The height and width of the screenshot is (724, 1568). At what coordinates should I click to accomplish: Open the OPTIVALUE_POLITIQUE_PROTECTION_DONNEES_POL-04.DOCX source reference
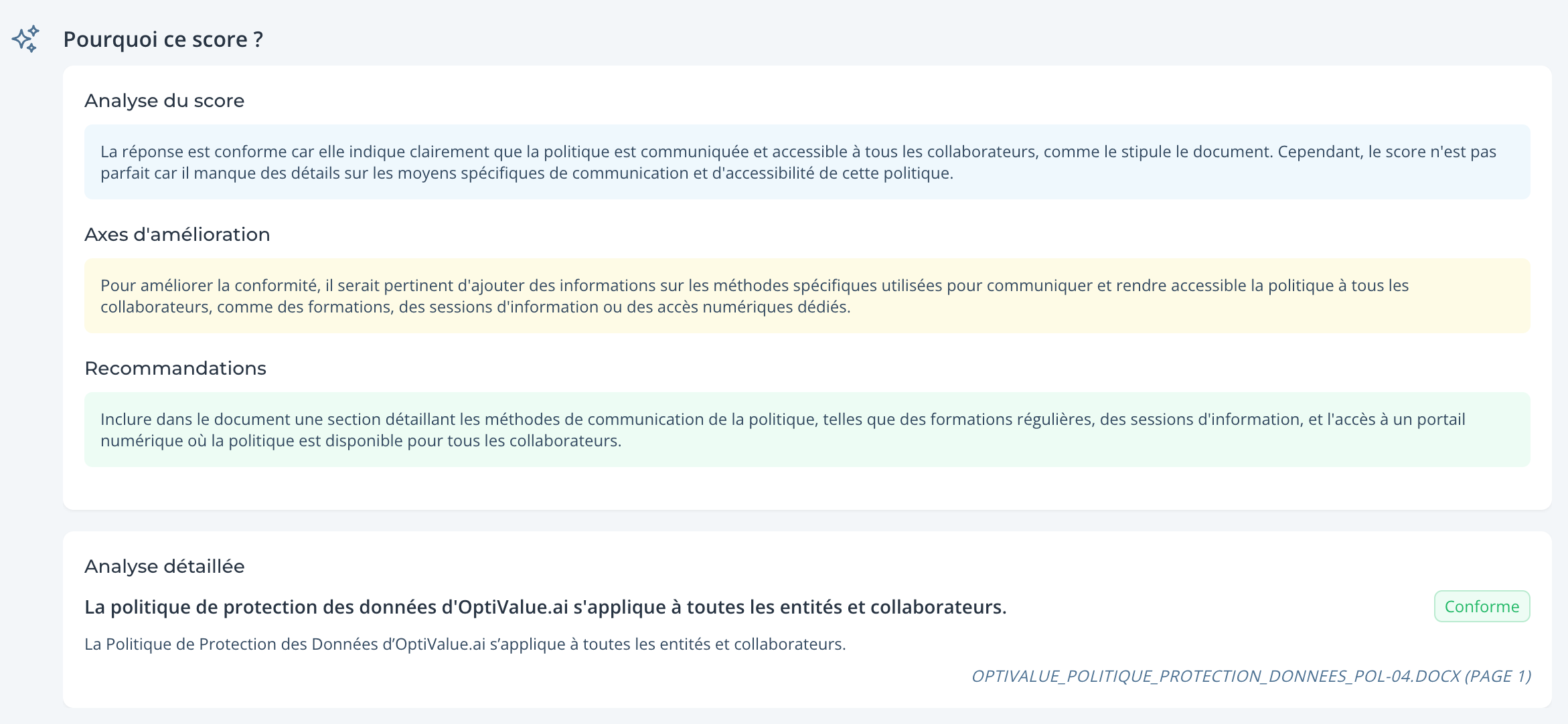point(1251,676)
